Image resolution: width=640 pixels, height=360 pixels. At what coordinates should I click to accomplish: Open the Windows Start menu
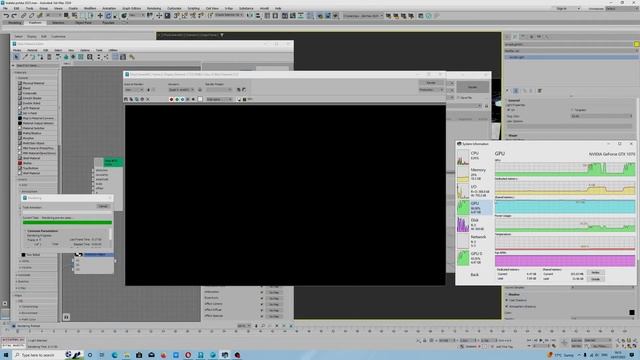point(6,355)
